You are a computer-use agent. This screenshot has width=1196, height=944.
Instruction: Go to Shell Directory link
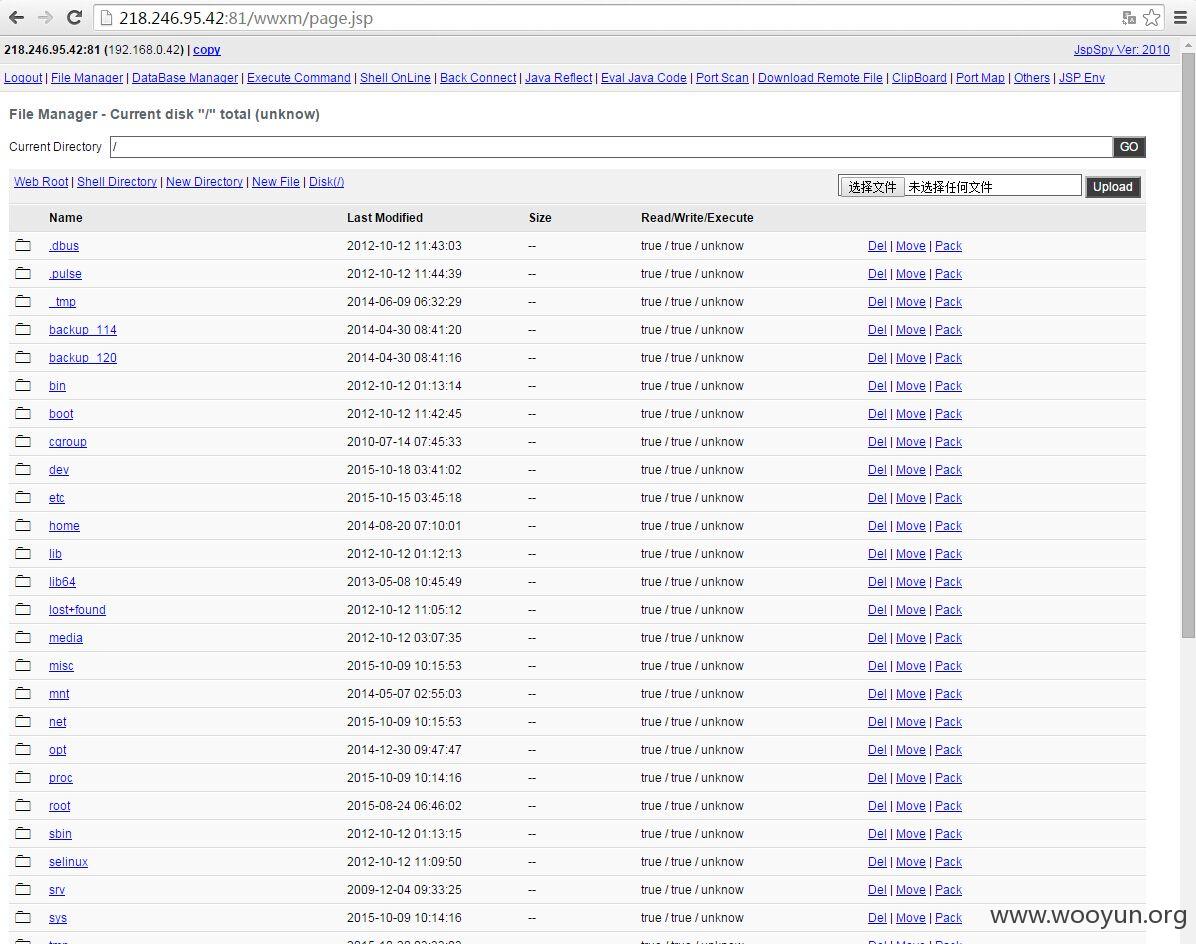tap(117, 181)
